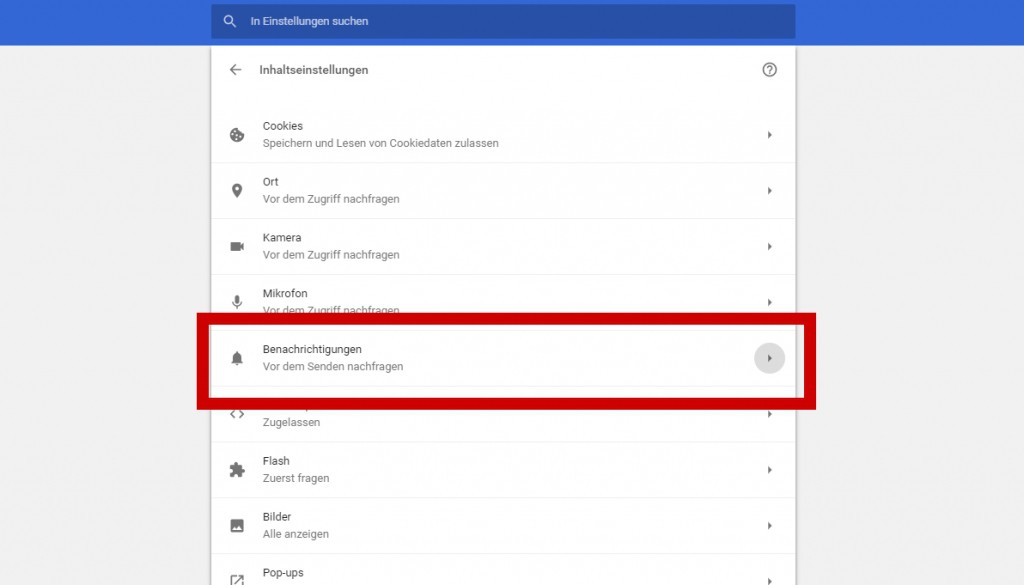The image size is (1024, 585).
Task: Expand Kamera settings arrow
Action: [769, 246]
